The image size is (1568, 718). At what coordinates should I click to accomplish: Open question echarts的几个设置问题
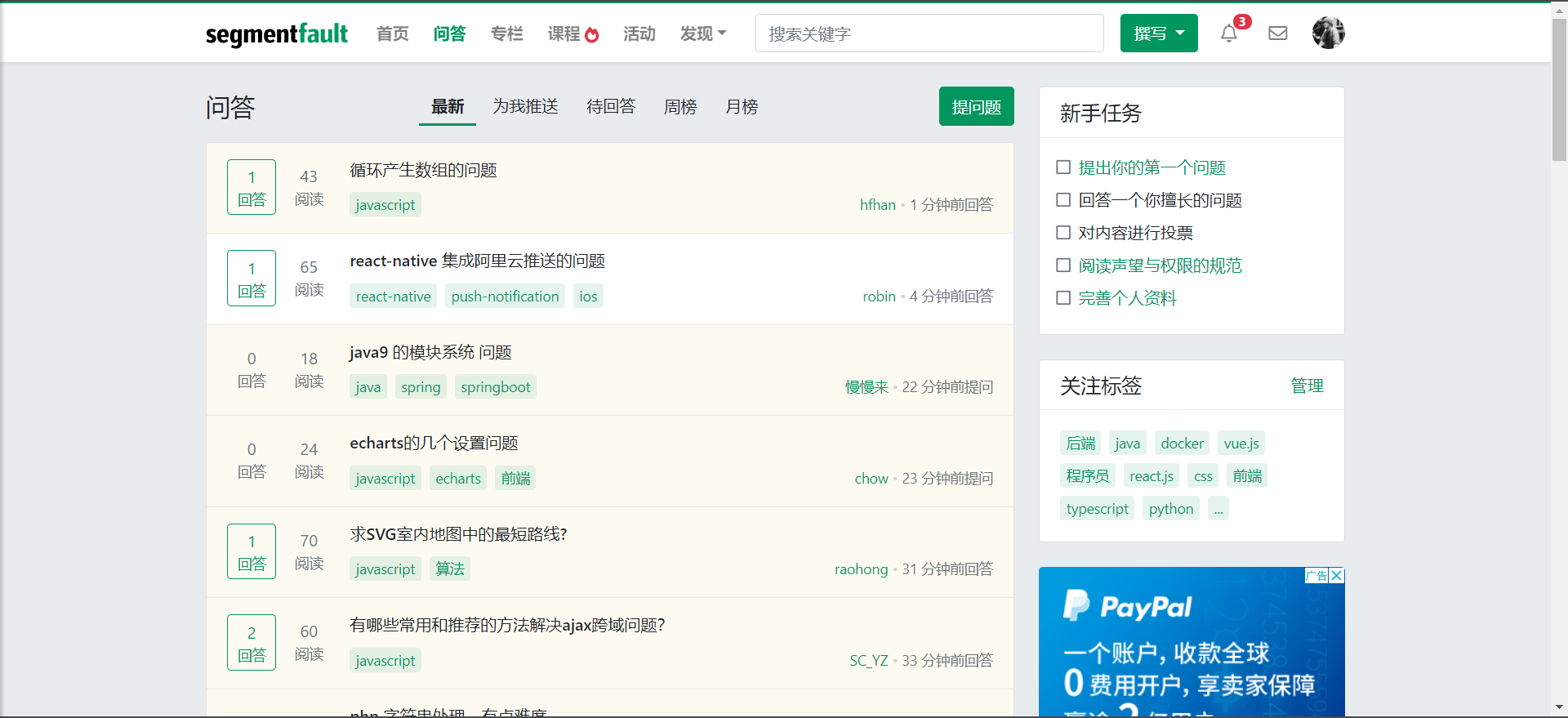coord(434,443)
